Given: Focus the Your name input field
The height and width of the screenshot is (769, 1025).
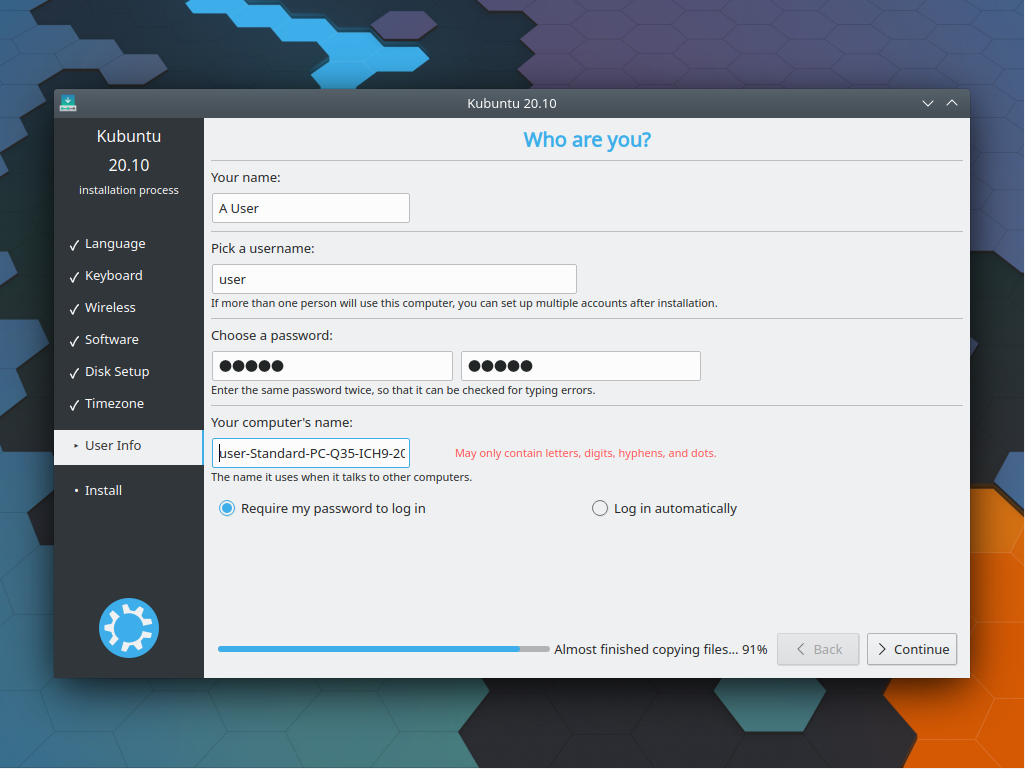Looking at the screenshot, I should (x=311, y=208).
